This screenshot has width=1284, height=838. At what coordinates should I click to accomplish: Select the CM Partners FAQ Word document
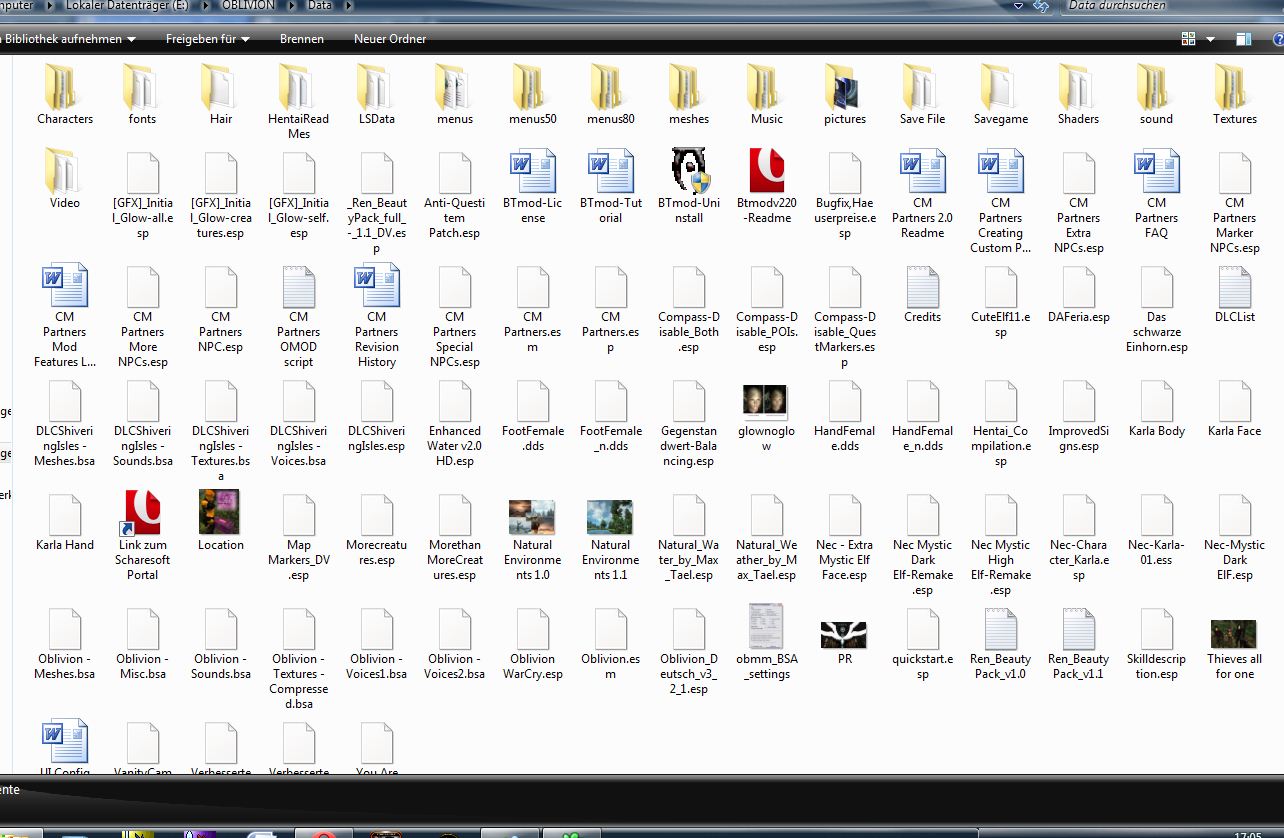(x=1156, y=171)
